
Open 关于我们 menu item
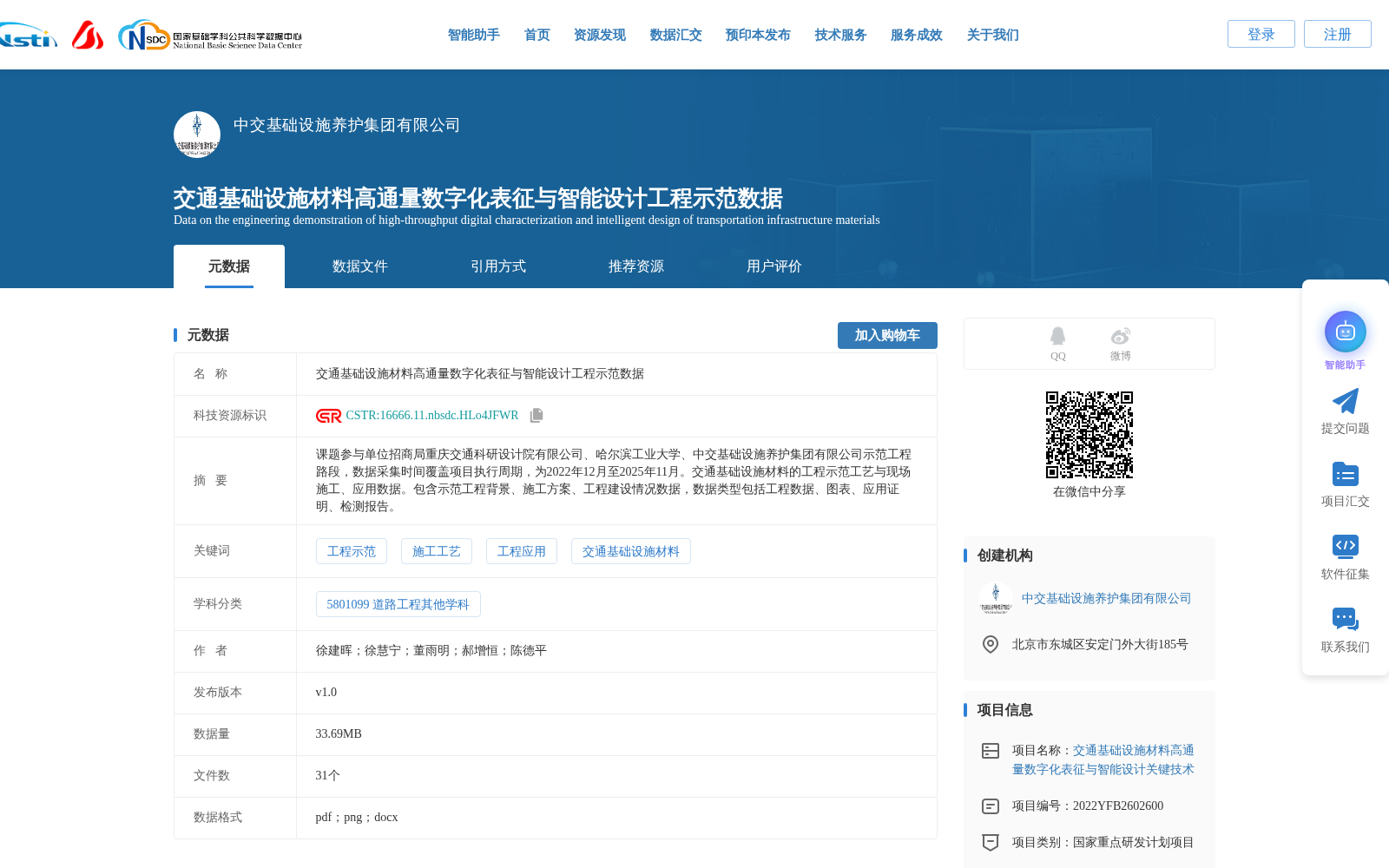(993, 35)
